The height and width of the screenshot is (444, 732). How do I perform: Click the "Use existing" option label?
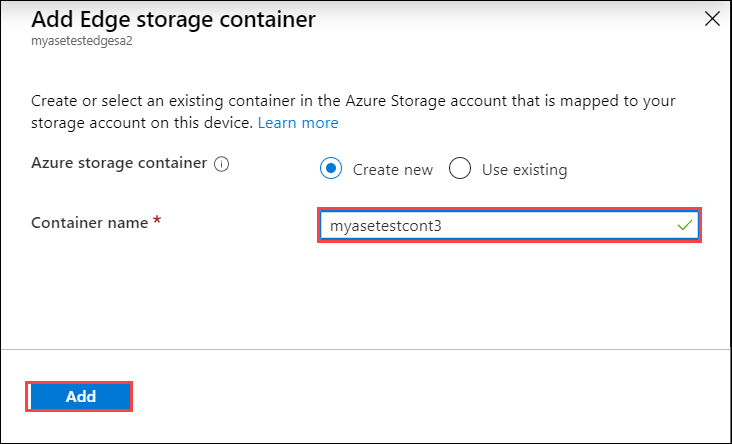pos(524,170)
